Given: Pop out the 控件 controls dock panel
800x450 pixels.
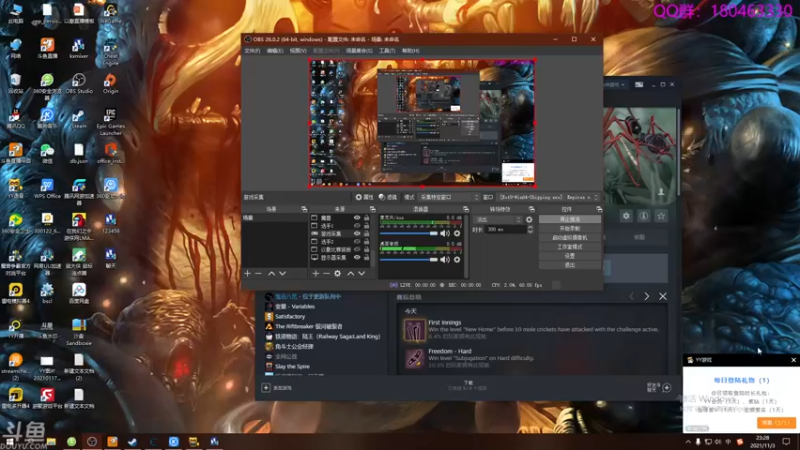Looking at the screenshot, I should click(599, 209).
